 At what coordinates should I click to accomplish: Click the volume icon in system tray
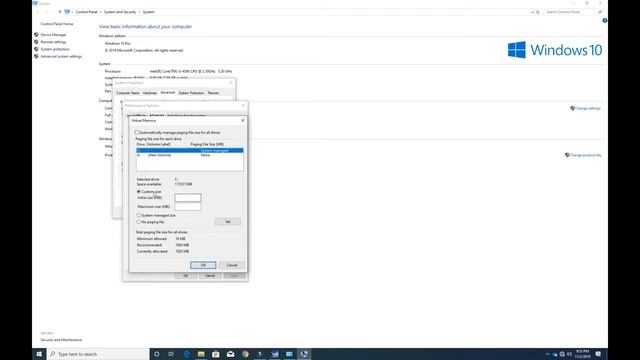pos(569,354)
